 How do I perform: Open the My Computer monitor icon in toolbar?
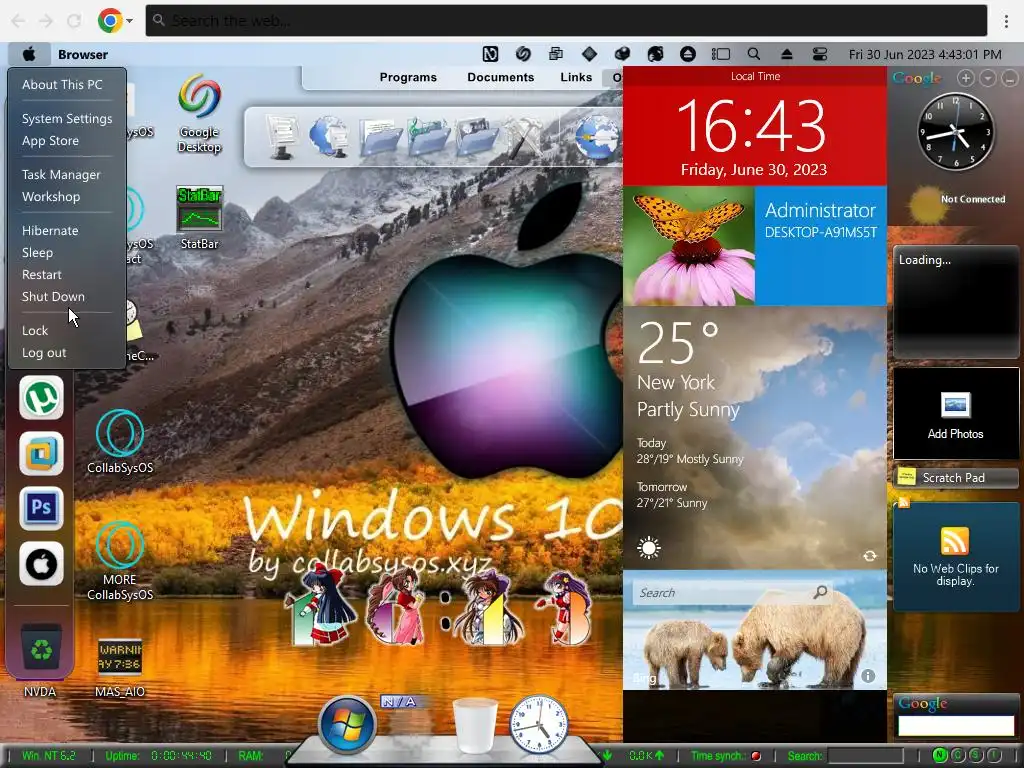[283, 136]
